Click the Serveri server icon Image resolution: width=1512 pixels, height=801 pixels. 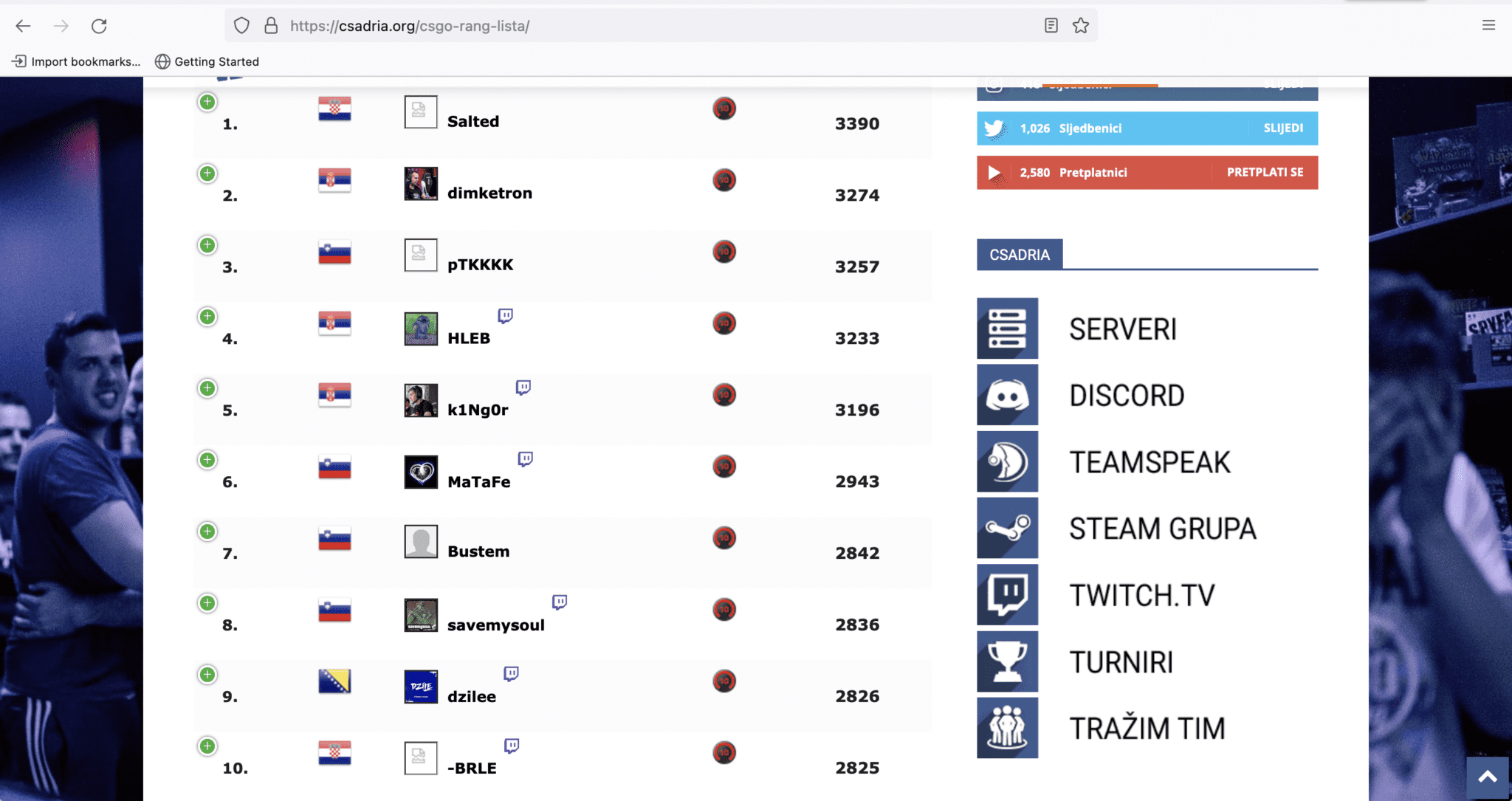[x=1007, y=329]
